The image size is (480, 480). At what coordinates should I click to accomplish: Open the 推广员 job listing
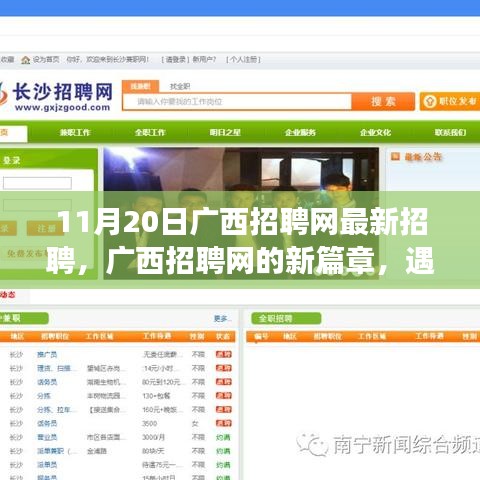[47, 354]
